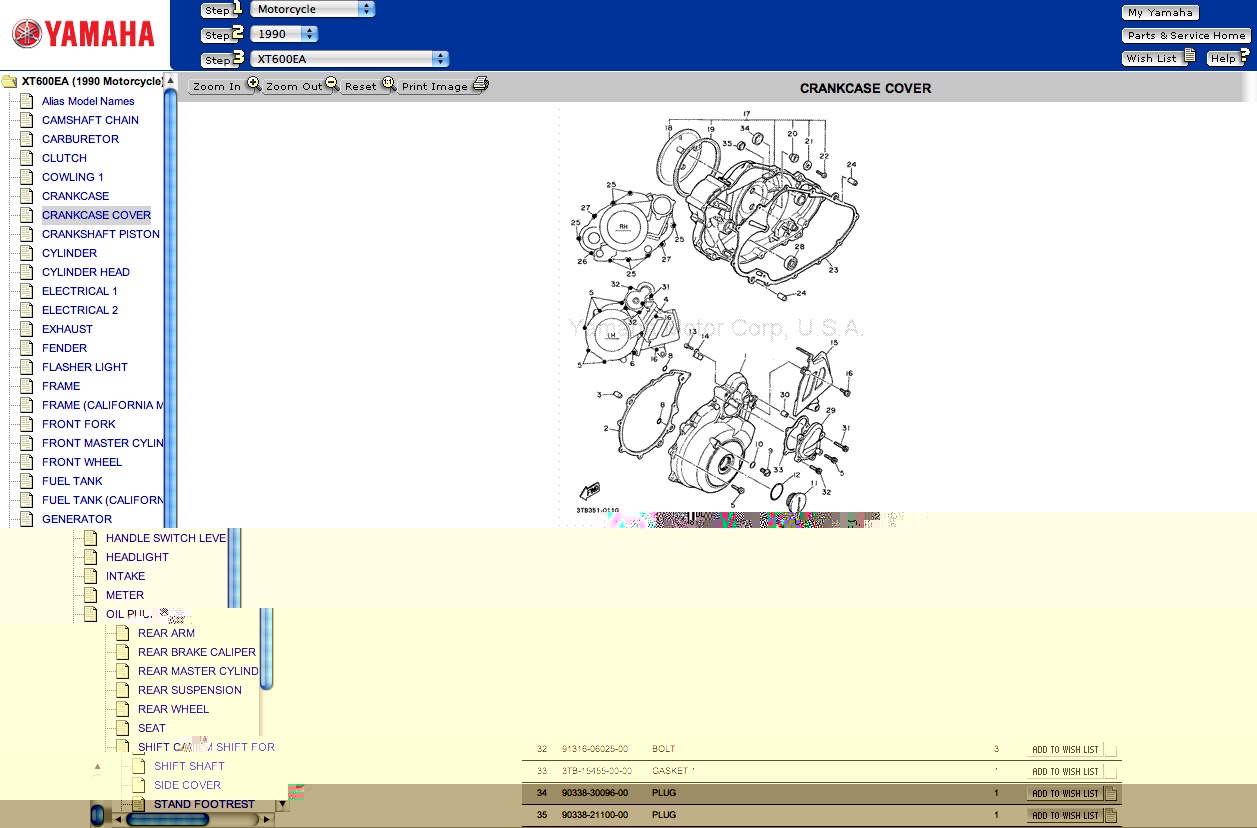Select CRANKCASE in the parts tree
The width and height of the screenshot is (1257, 828).
click(x=75, y=196)
